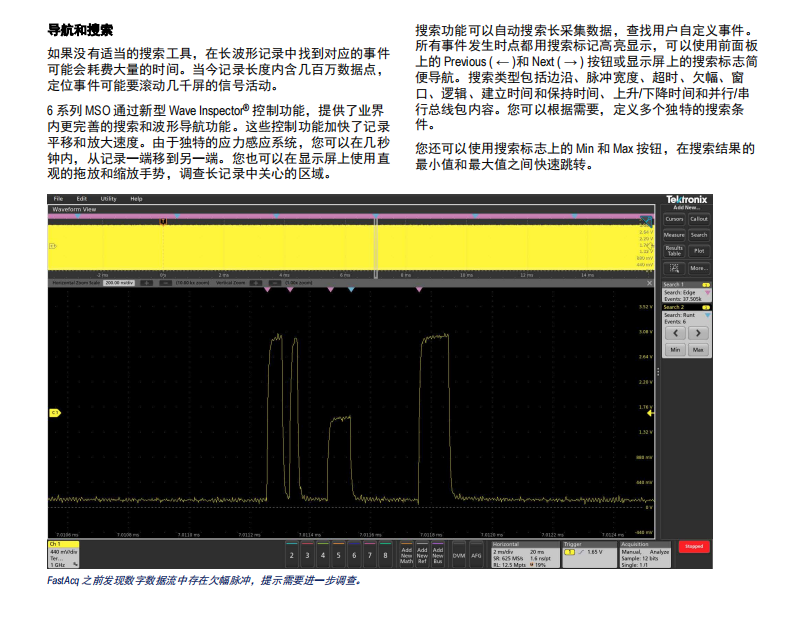The image size is (805, 631).
Task: Turn on channel 5
Action: (338, 554)
